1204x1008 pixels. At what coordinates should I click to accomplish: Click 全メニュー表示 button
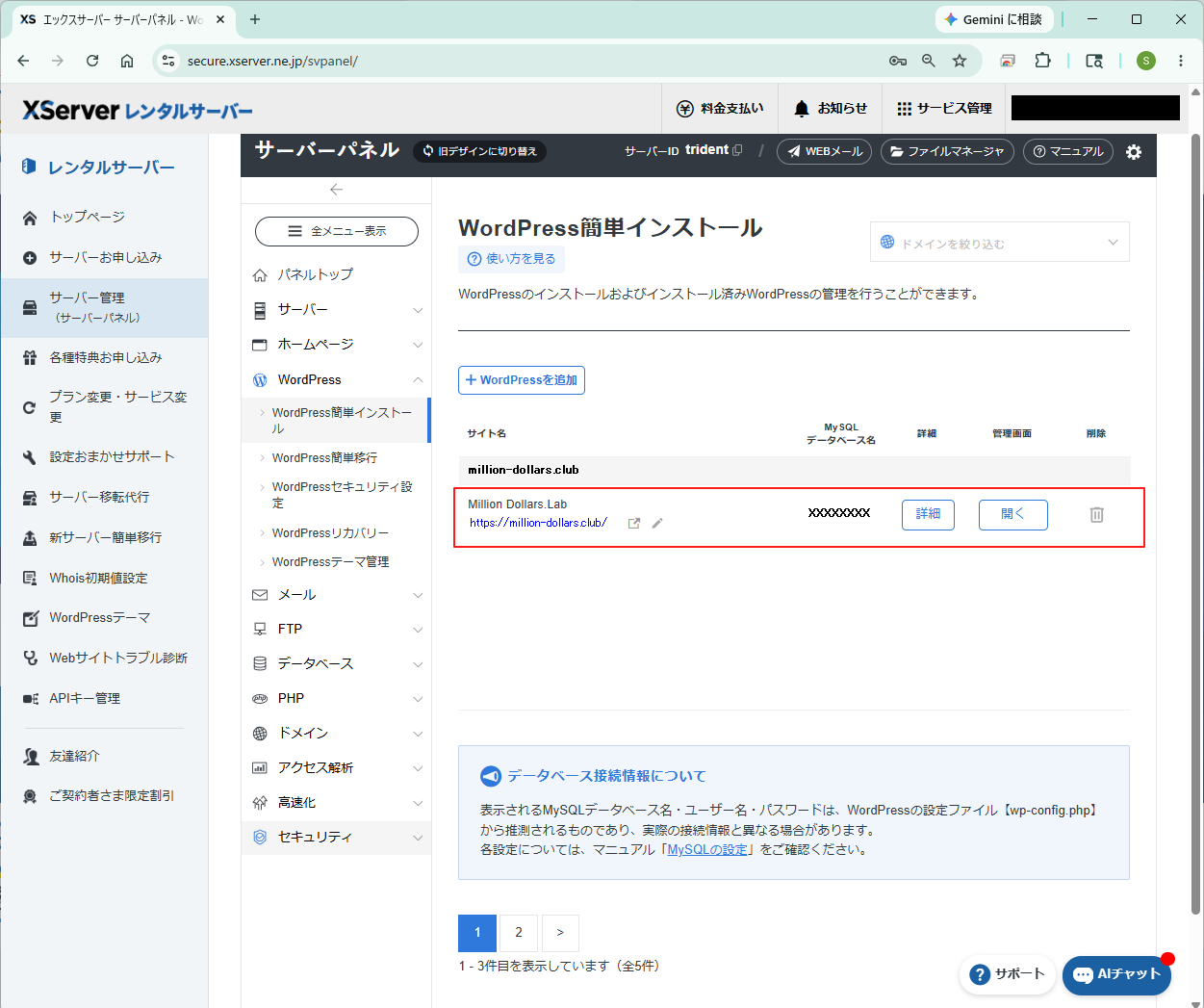point(337,231)
